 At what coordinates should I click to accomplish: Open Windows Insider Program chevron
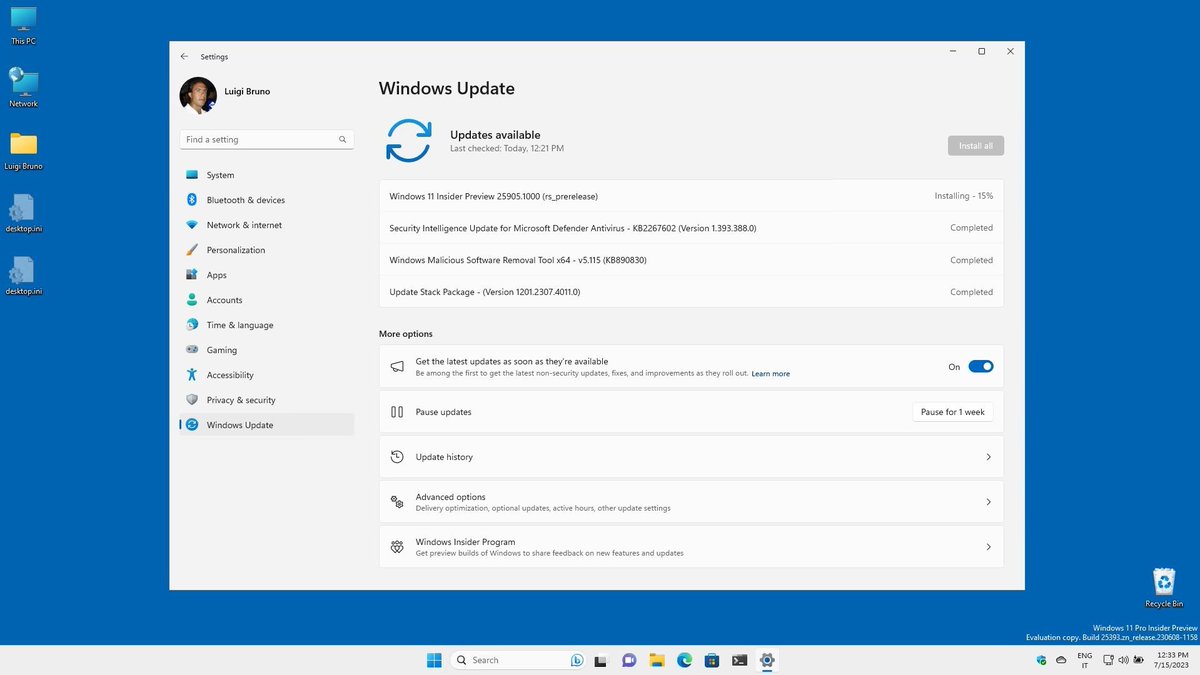click(x=988, y=547)
